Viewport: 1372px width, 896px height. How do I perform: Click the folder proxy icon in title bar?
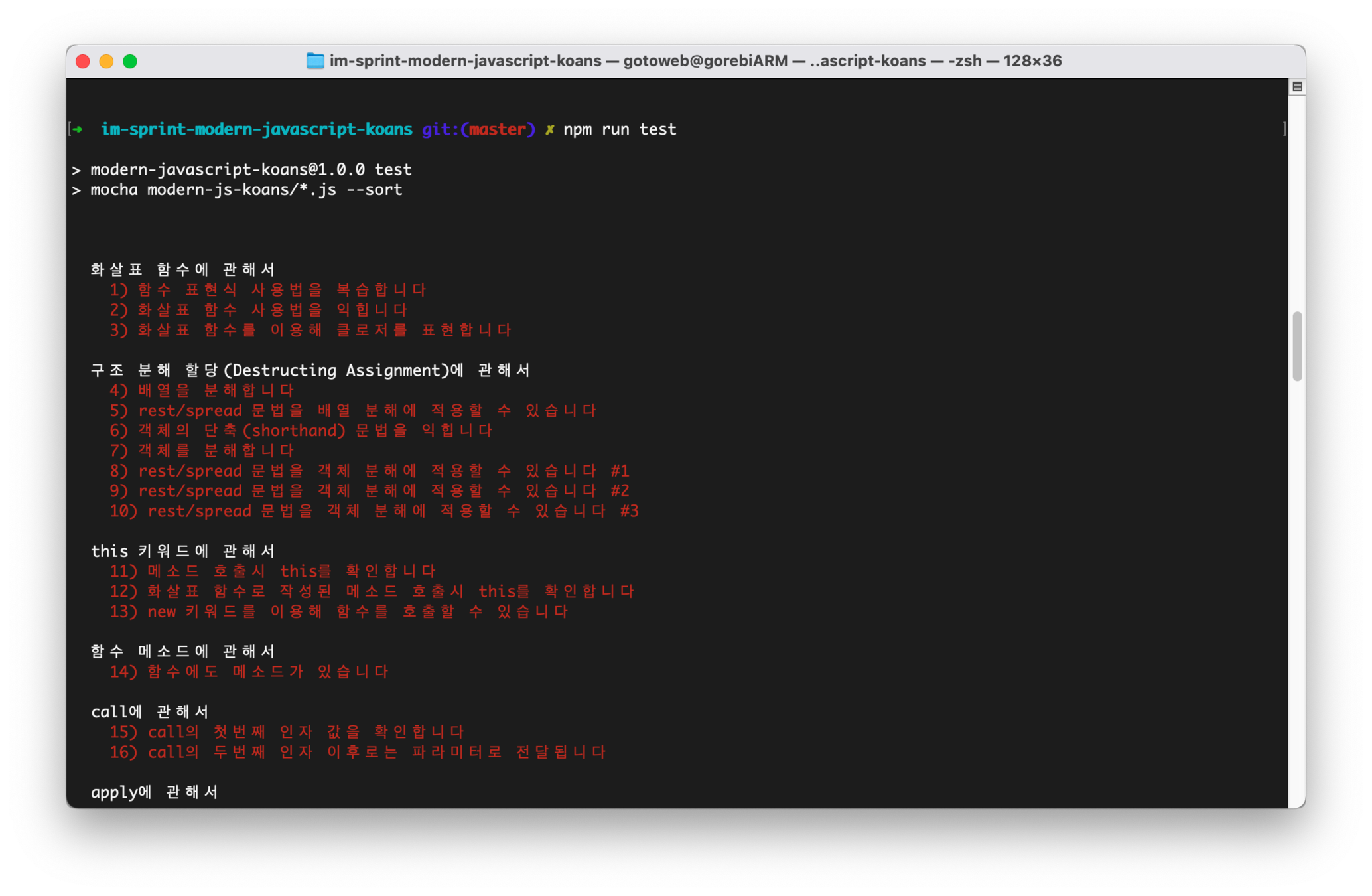315,61
